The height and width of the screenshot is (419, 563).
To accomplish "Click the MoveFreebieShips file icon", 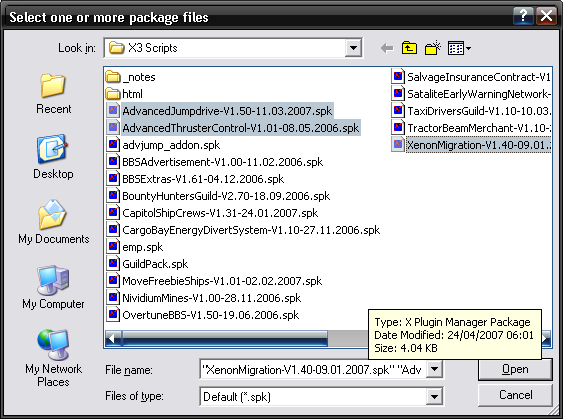I will (x=113, y=280).
